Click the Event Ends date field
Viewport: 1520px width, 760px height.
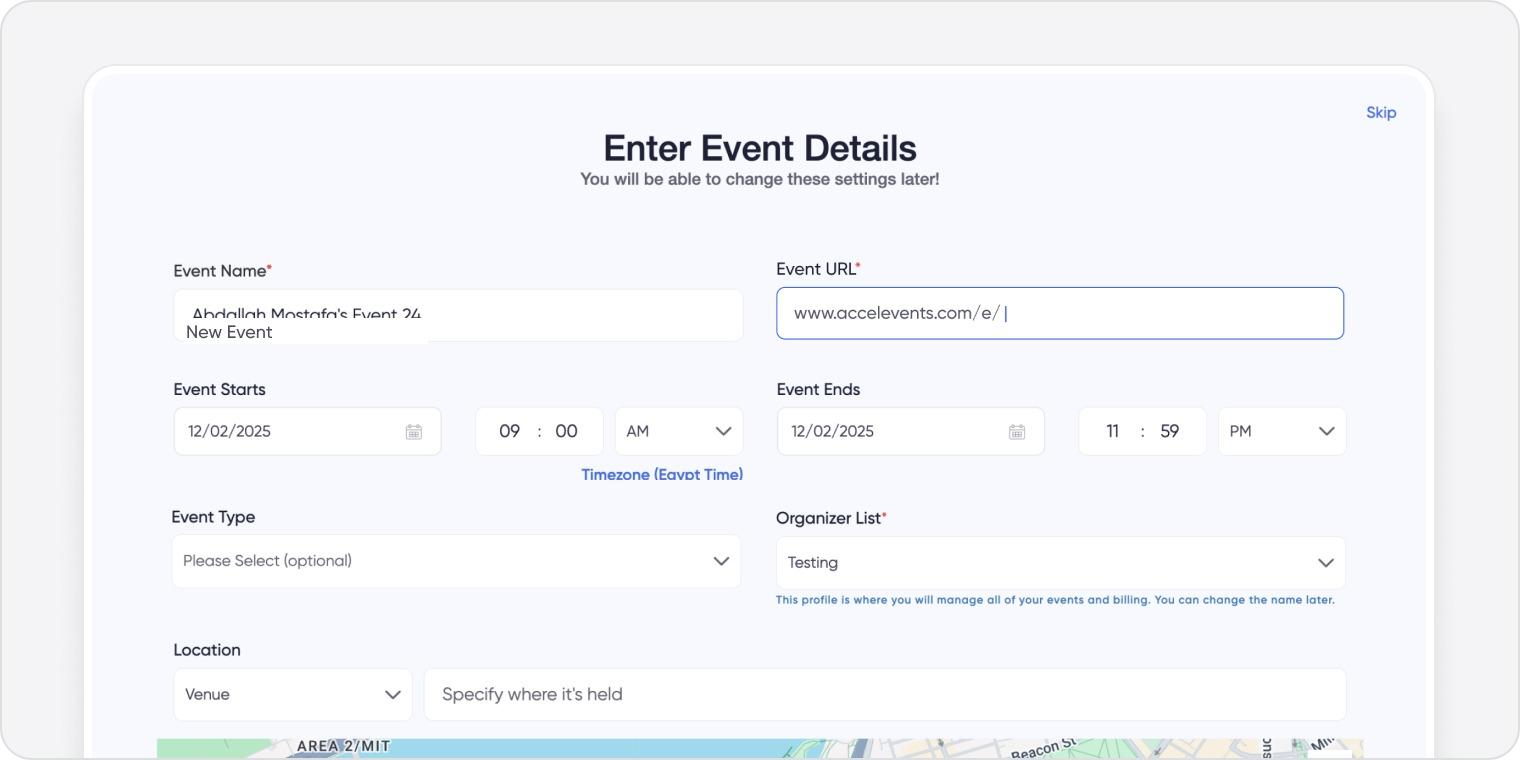click(x=910, y=431)
